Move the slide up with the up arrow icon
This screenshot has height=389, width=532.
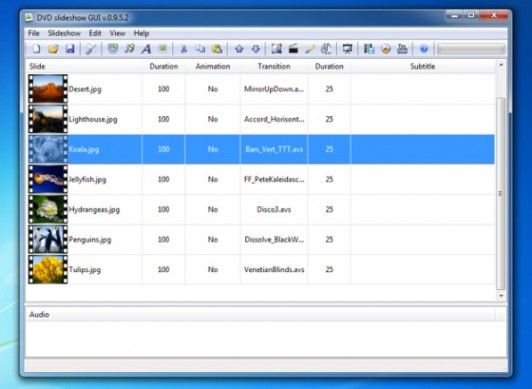click(239, 49)
